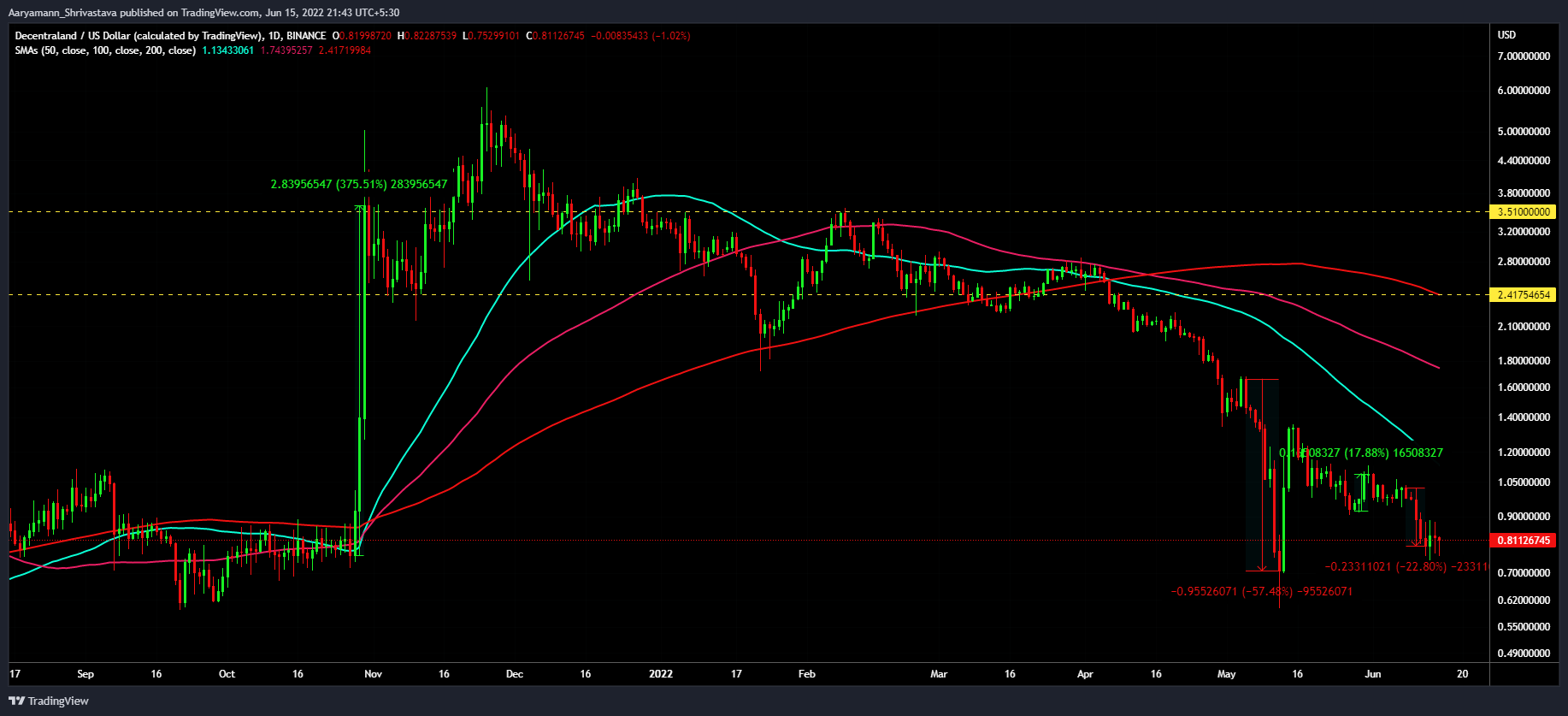Click the high value H0.82287539 in legend
Image resolution: width=1568 pixels, height=716 pixels.
pyautogui.click(x=427, y=36)
